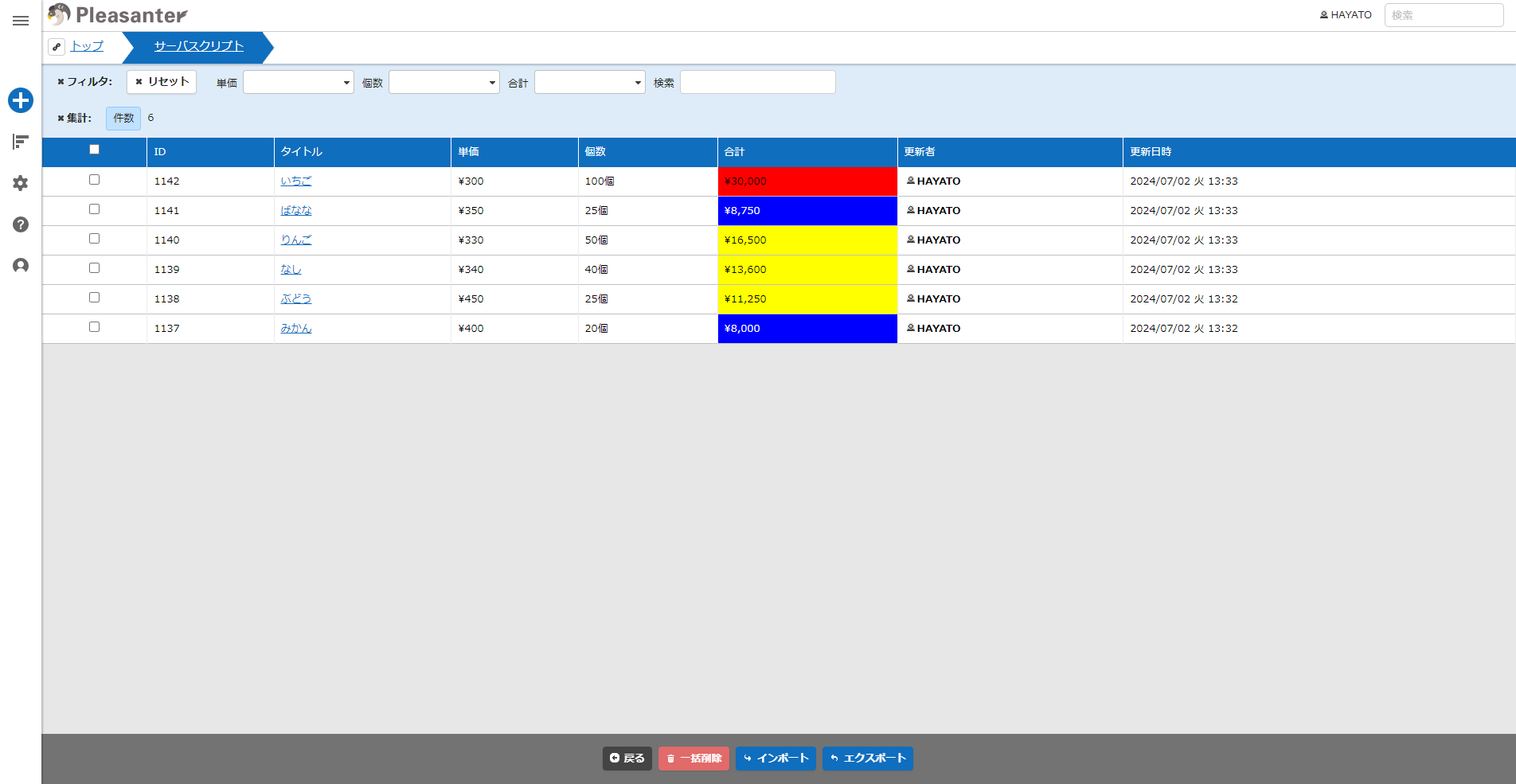Open the いちご record link
The width and height of the screenshot is (1516, 784).
point(296,181)
